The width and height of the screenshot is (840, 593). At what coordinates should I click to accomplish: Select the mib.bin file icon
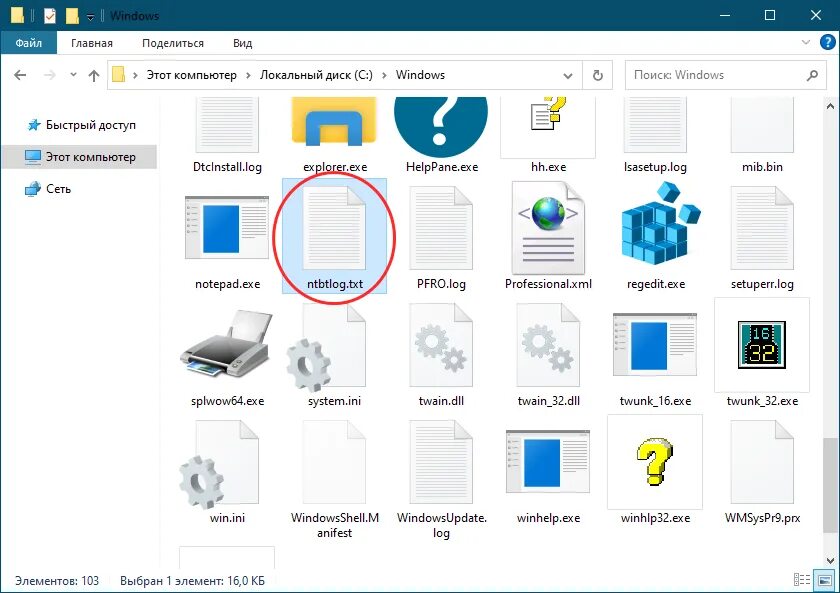pyautogui.click(x=762, y=124)
